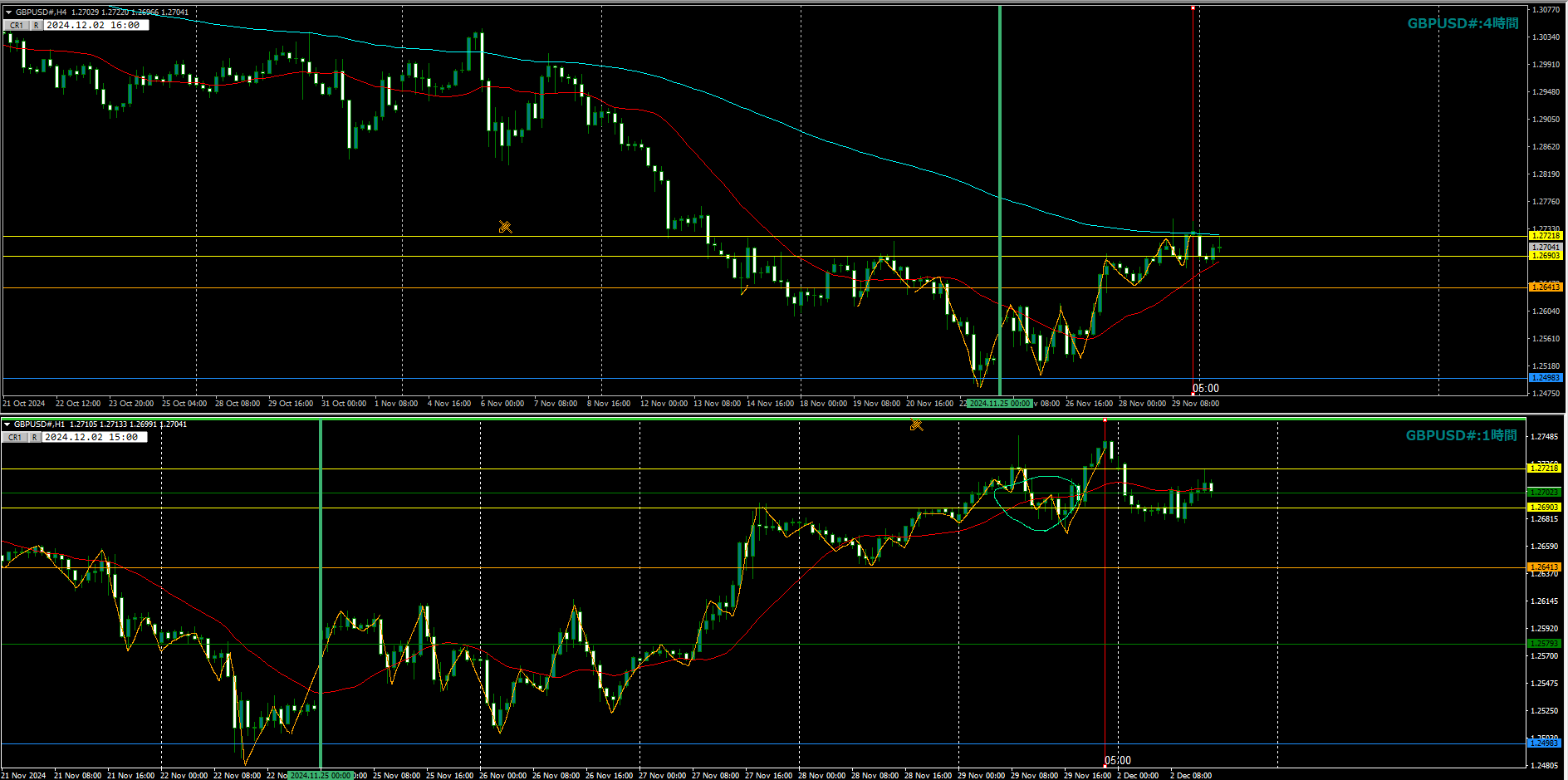Select the red vertical line handle at the H4 chart top

pos(1193,8)
